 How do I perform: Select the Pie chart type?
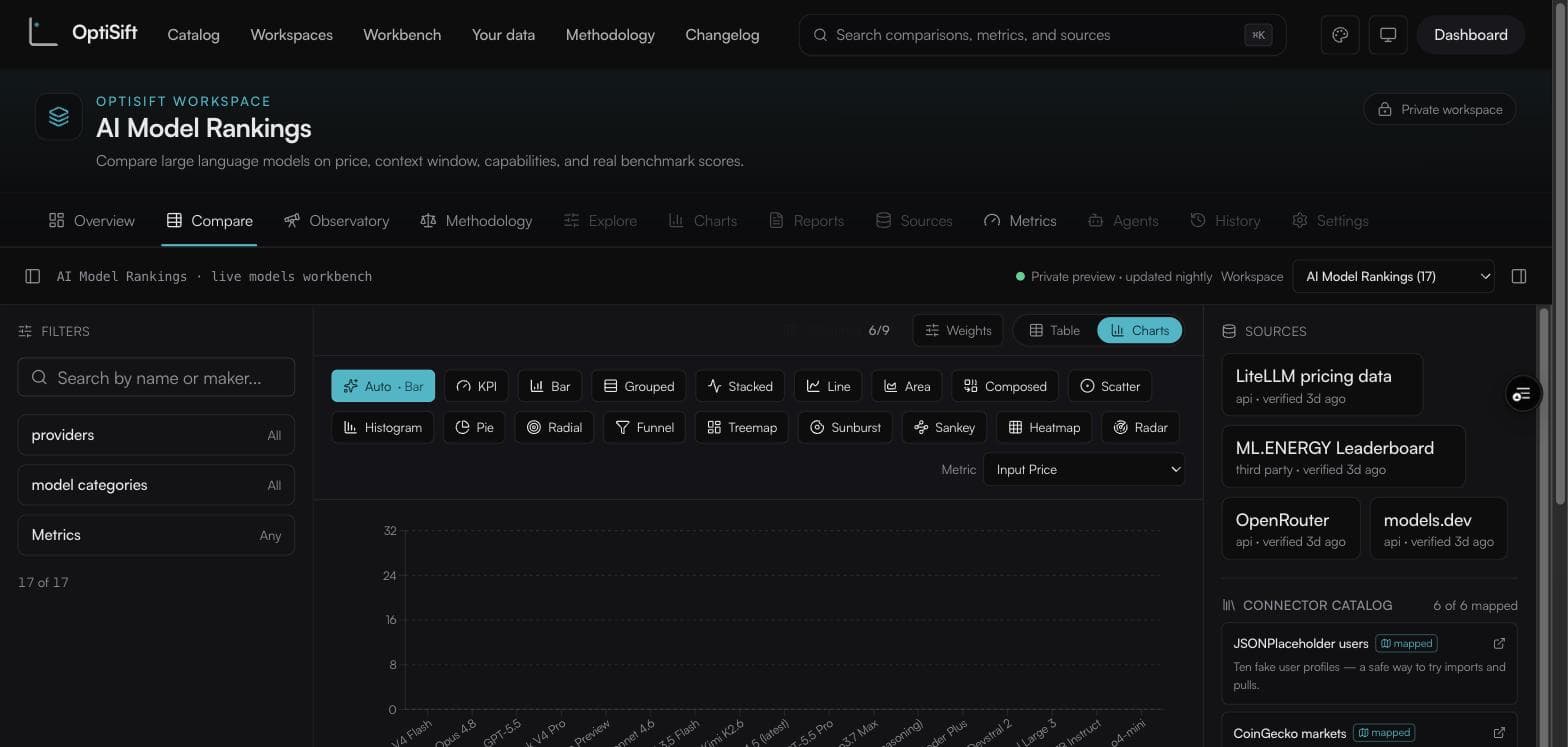[474, 427]
